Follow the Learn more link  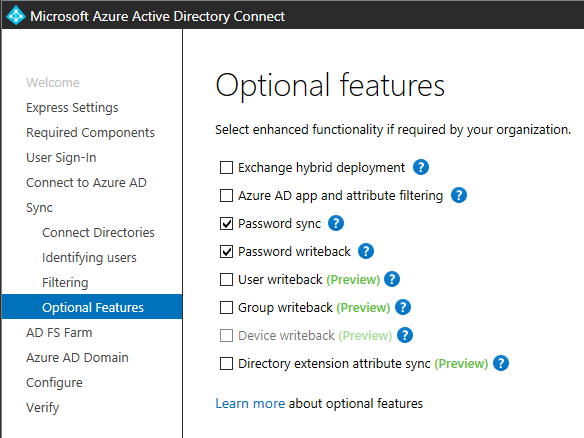click(250, 403)
